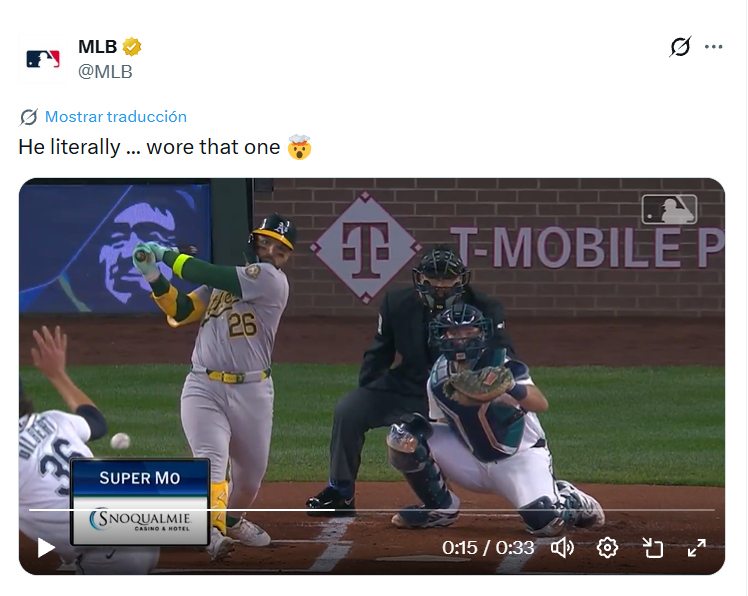Viewport: 748px width, 596px height.
Task: Open the @MLB handle link
Action: coord(105,71)
